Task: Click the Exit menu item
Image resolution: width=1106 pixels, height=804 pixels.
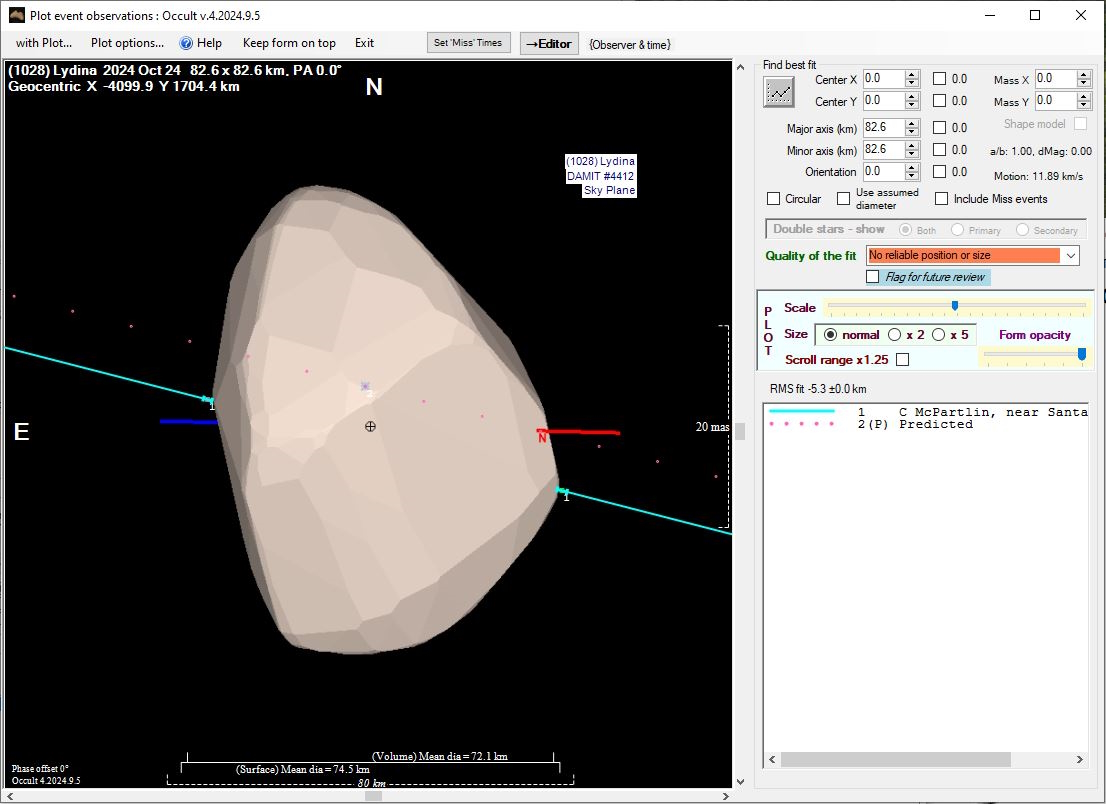Action: coord(365,43)
